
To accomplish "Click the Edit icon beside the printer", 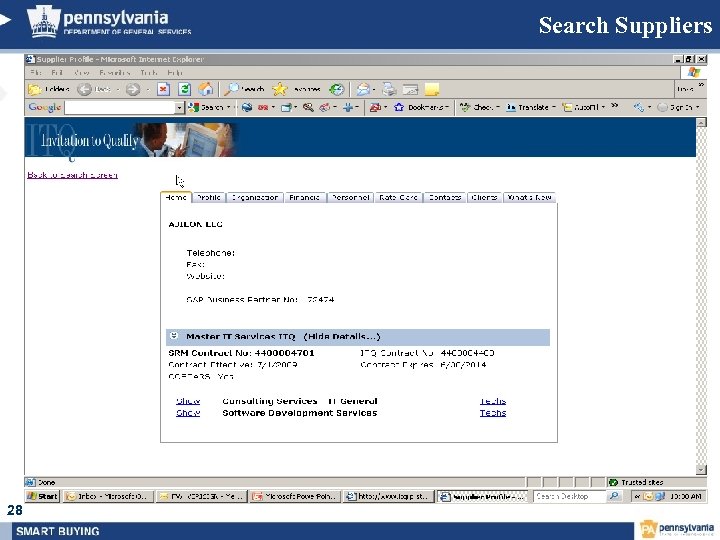I will click(410, 89).
